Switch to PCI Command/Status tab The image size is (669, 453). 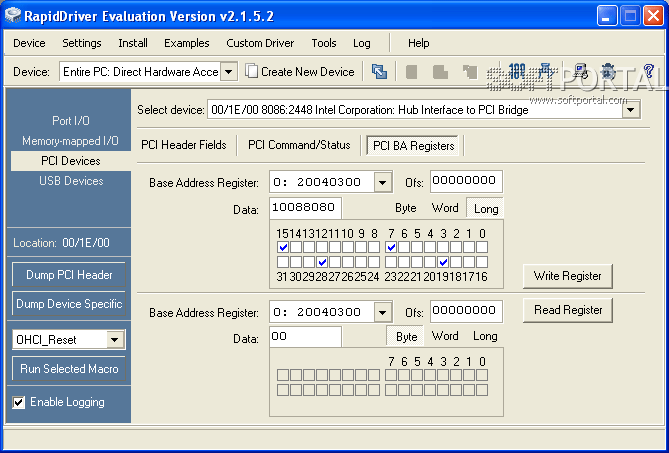coord(299,145)
